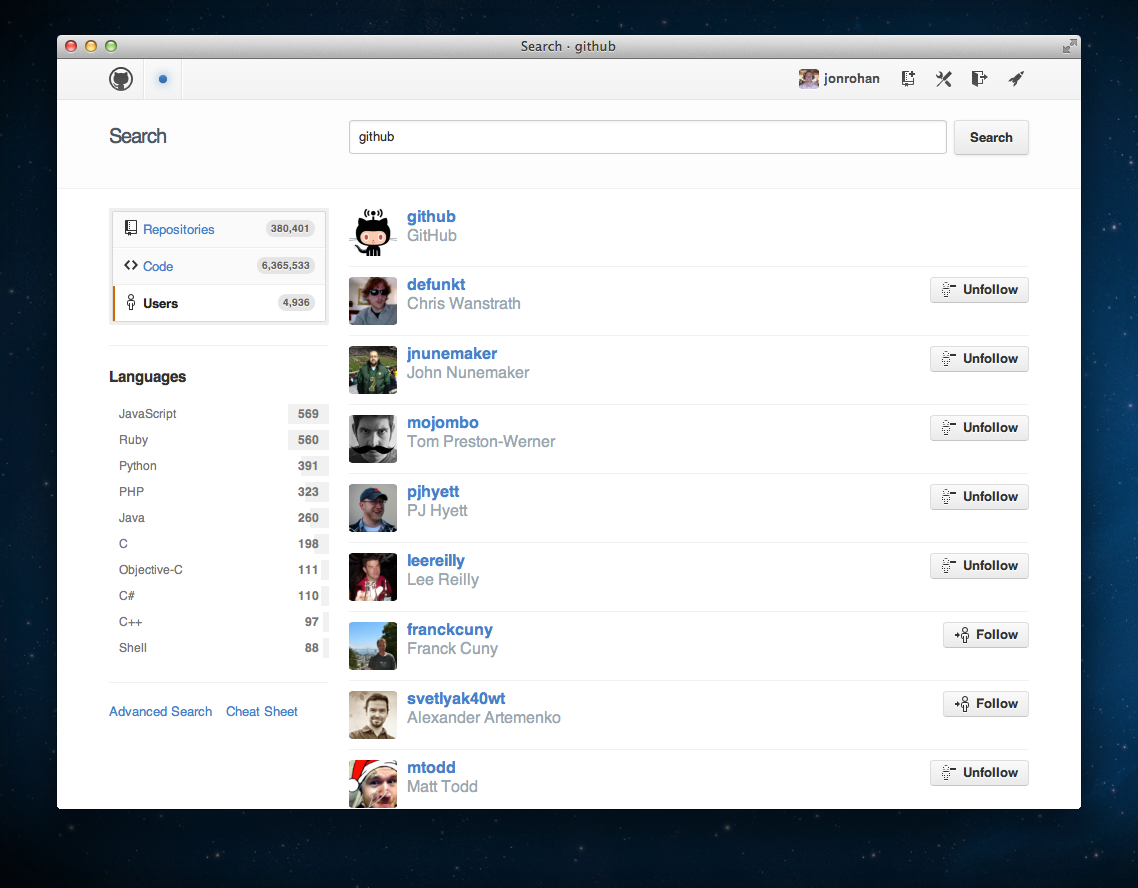This screenshot has height=888, width=1138.
Task: Switch to the Code results tab
Action: 158,266
